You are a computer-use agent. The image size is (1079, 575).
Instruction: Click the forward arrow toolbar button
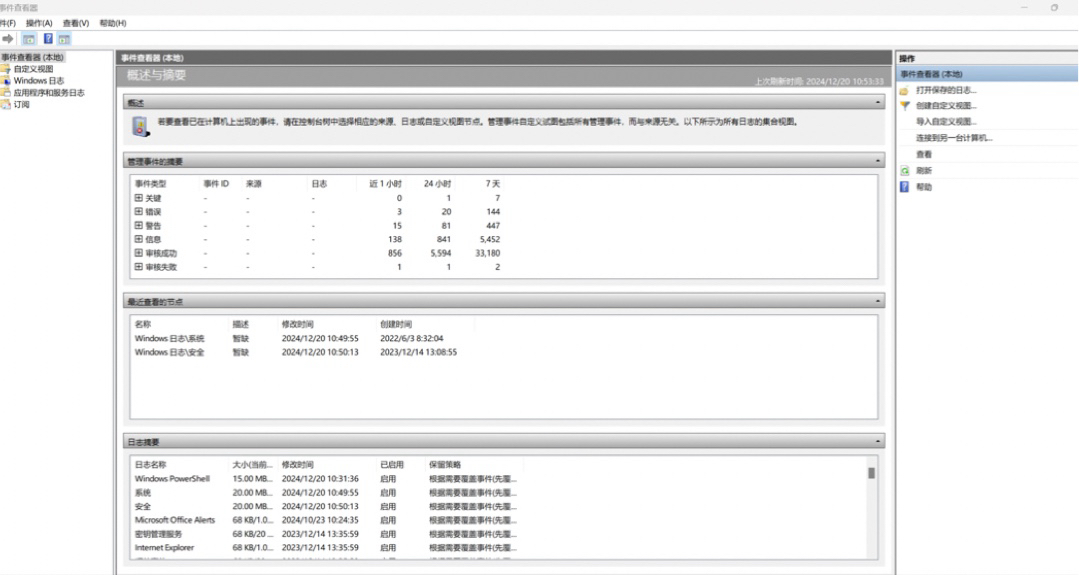point(8,39)
